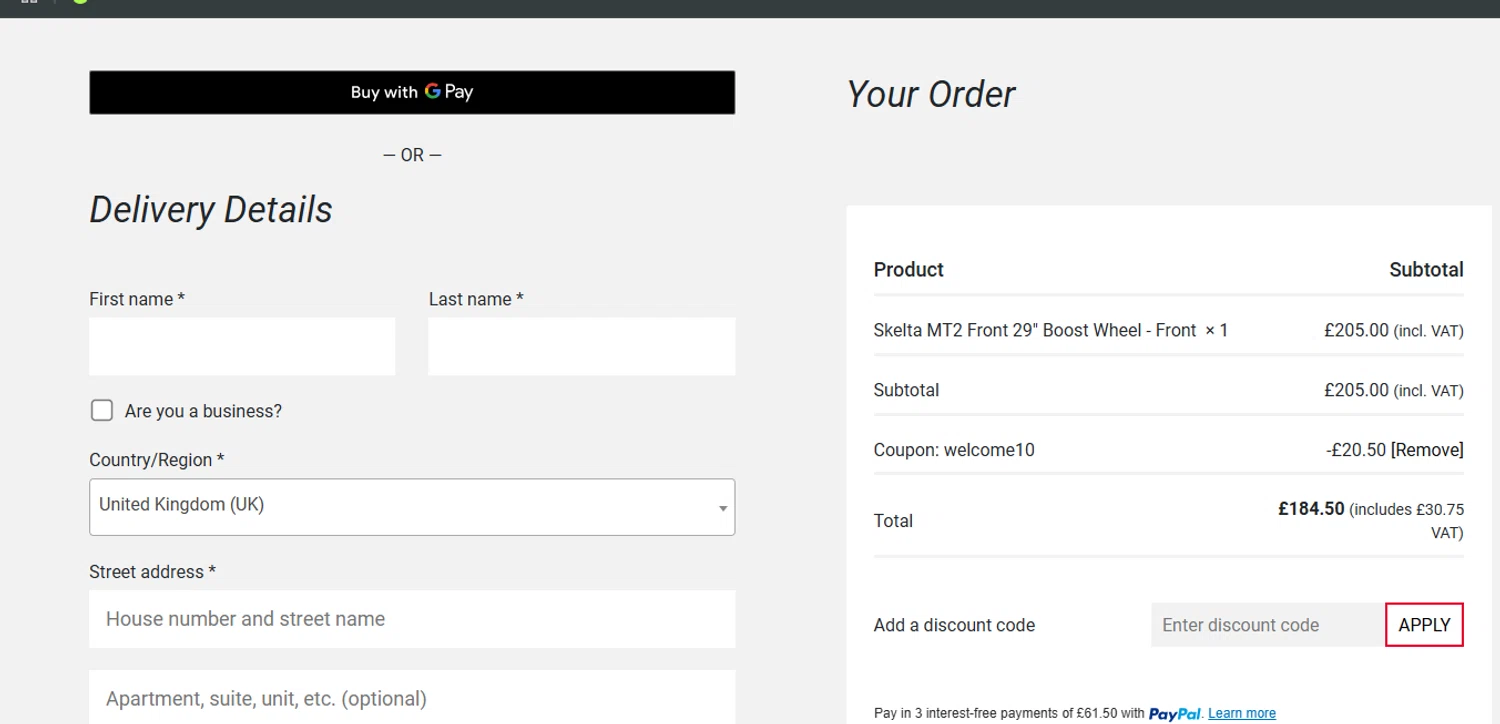The width and height of the screenshot is (1500, 724).
Task: Click the dropdown arrow next to United Kingdom
Action: pos(723,508)
